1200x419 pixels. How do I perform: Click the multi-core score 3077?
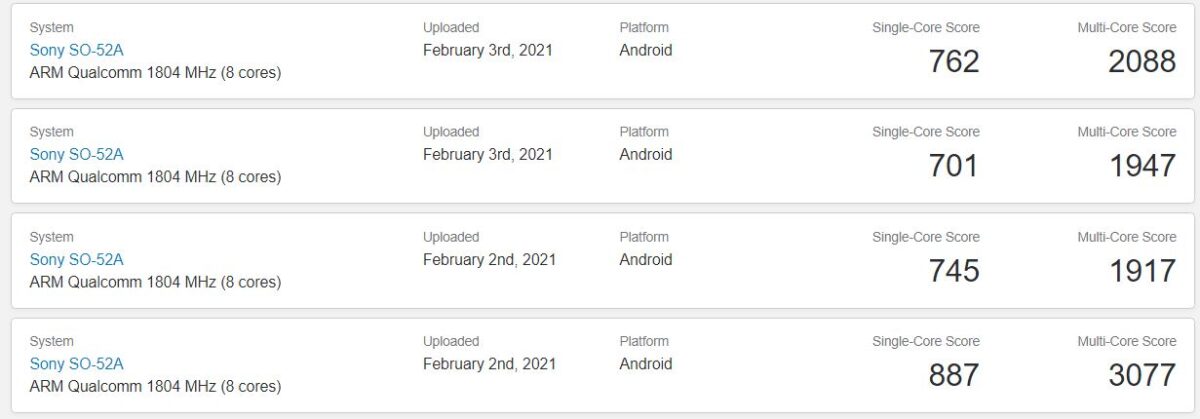(1142, 376)
